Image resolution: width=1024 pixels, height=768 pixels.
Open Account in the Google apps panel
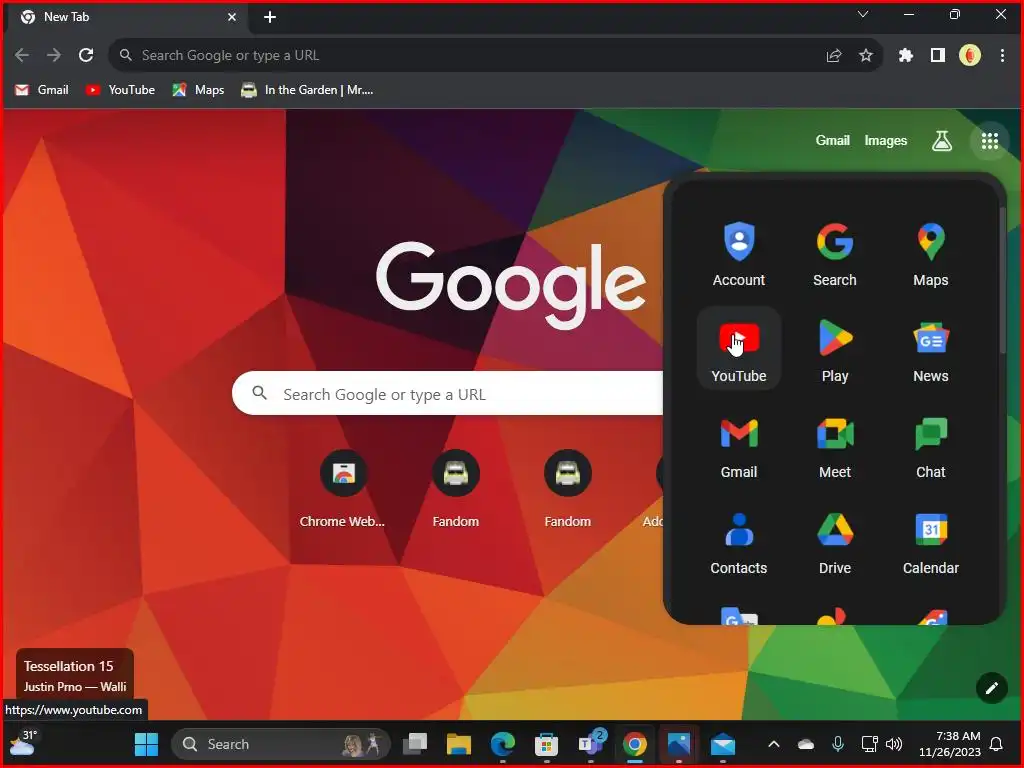(x=739, y=254)
